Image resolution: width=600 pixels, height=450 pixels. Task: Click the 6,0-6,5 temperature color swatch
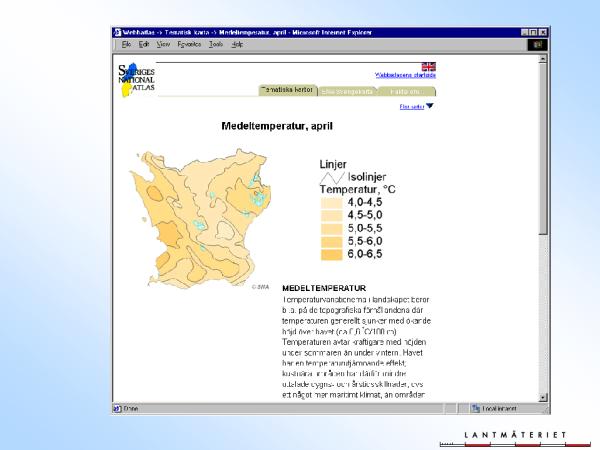pyautogui.click(x=330, y=254)
